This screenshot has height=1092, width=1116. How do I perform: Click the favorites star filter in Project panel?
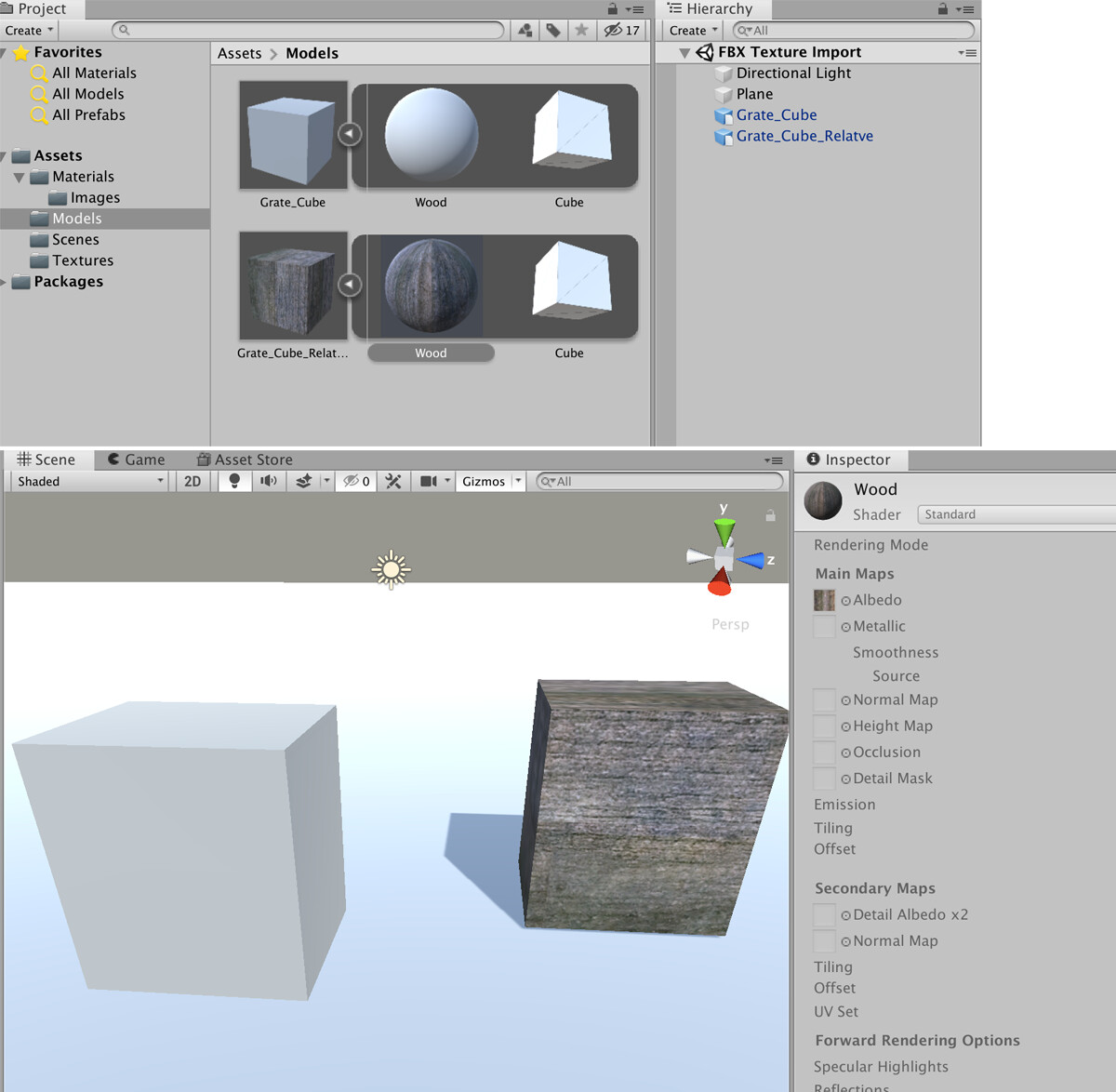[581, 30]
